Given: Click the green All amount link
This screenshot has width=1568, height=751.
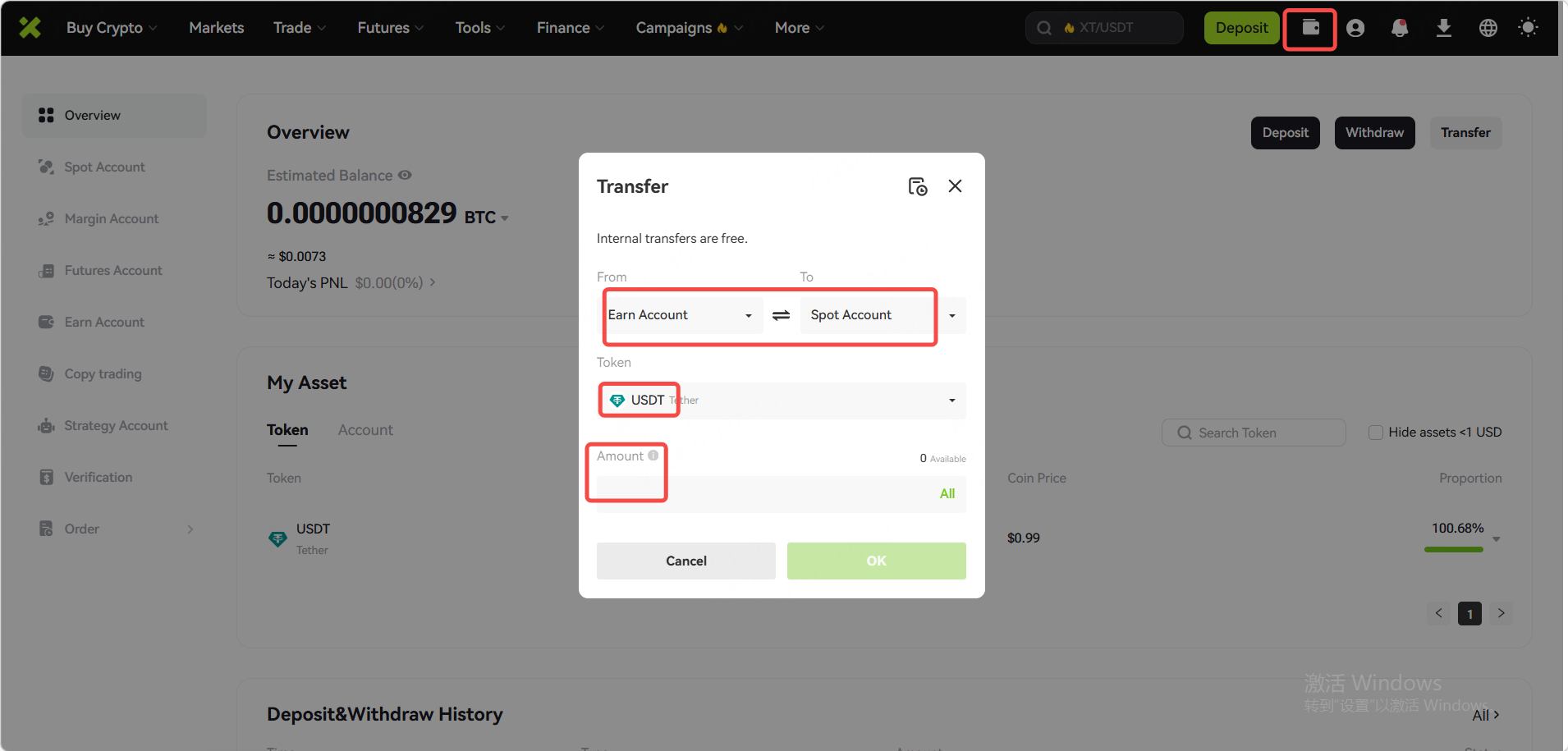Looking at the screenshot, I should pyautogui.click(x=947, y=493).
